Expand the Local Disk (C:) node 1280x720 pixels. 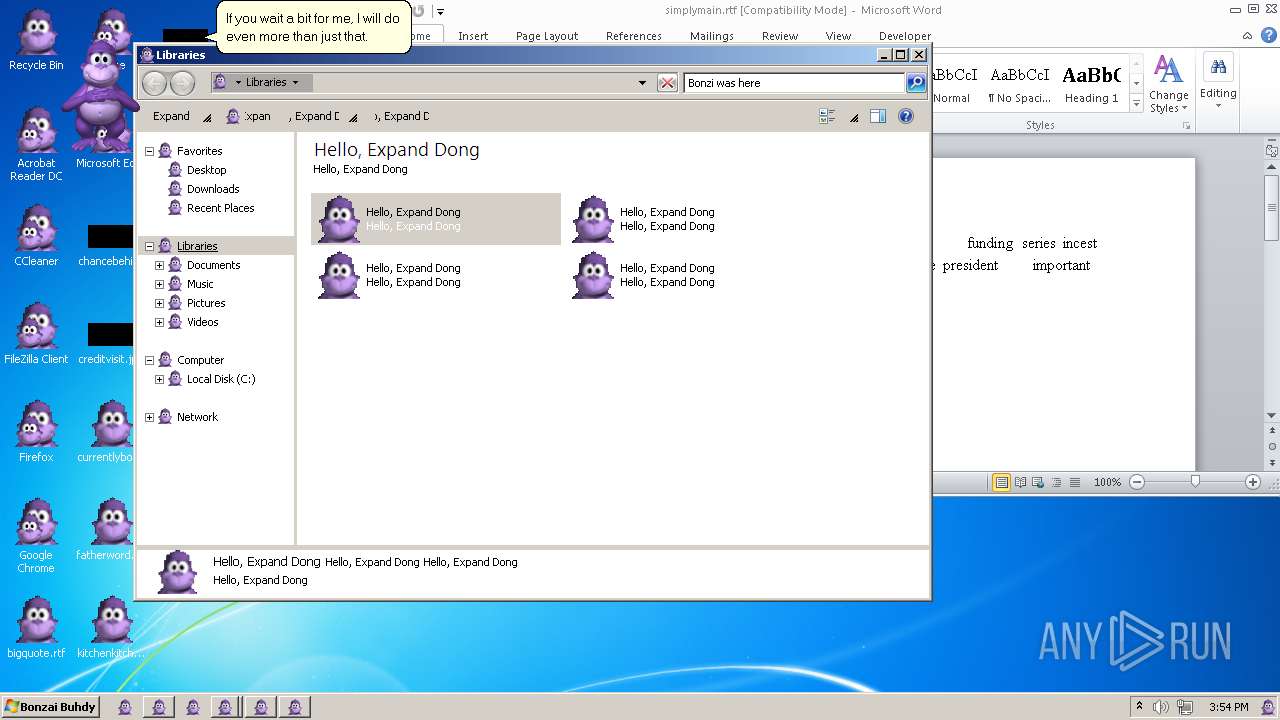tap(159, 379)
